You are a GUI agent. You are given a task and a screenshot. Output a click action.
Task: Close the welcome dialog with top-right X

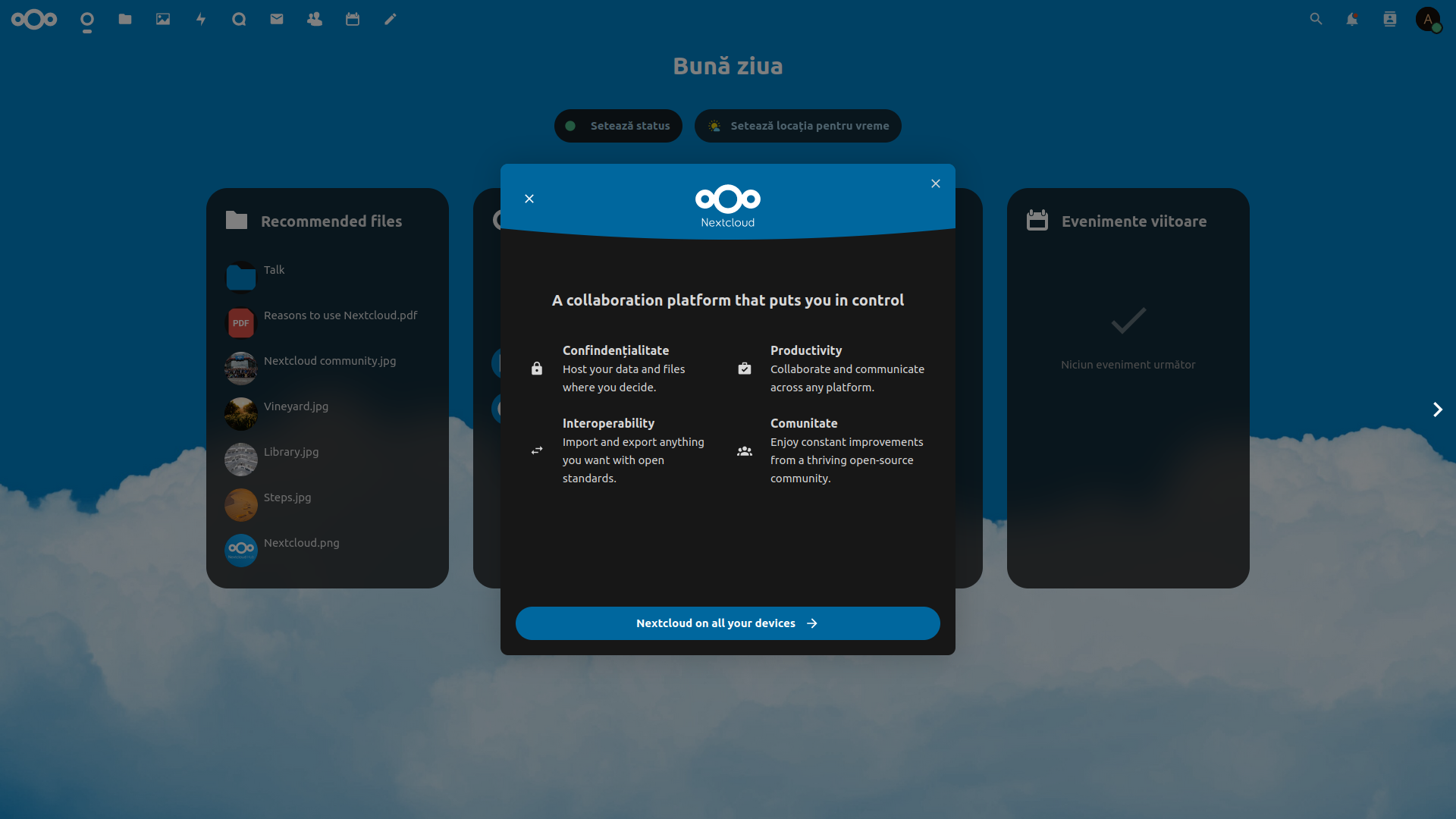[936, 184]
